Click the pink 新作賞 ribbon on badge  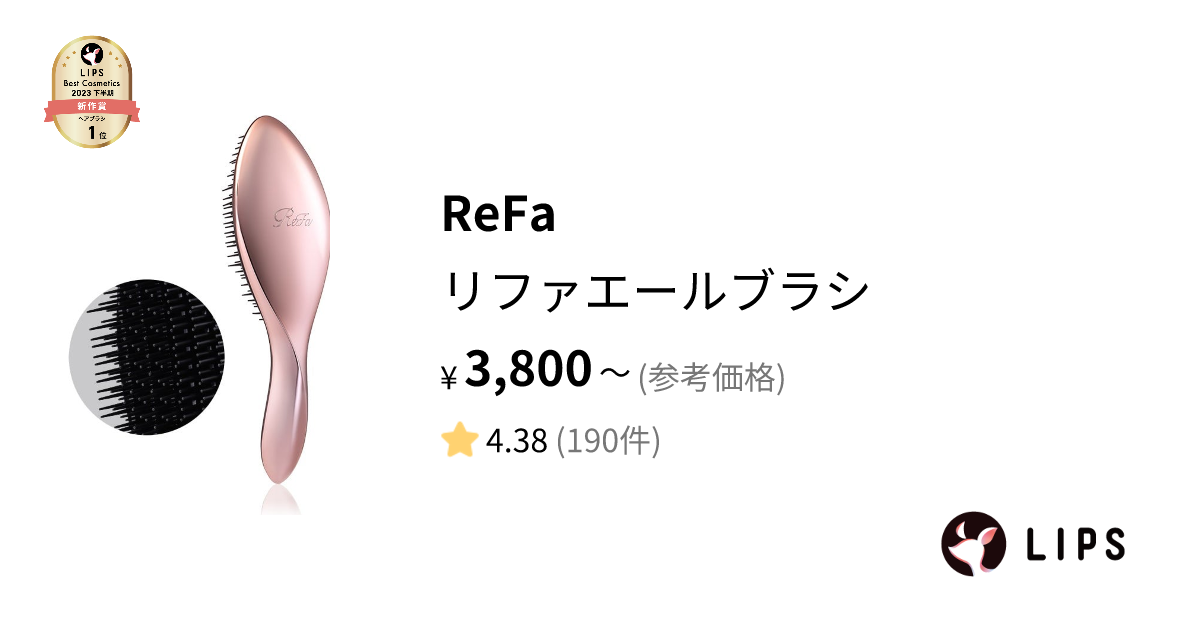pos(91,106)
